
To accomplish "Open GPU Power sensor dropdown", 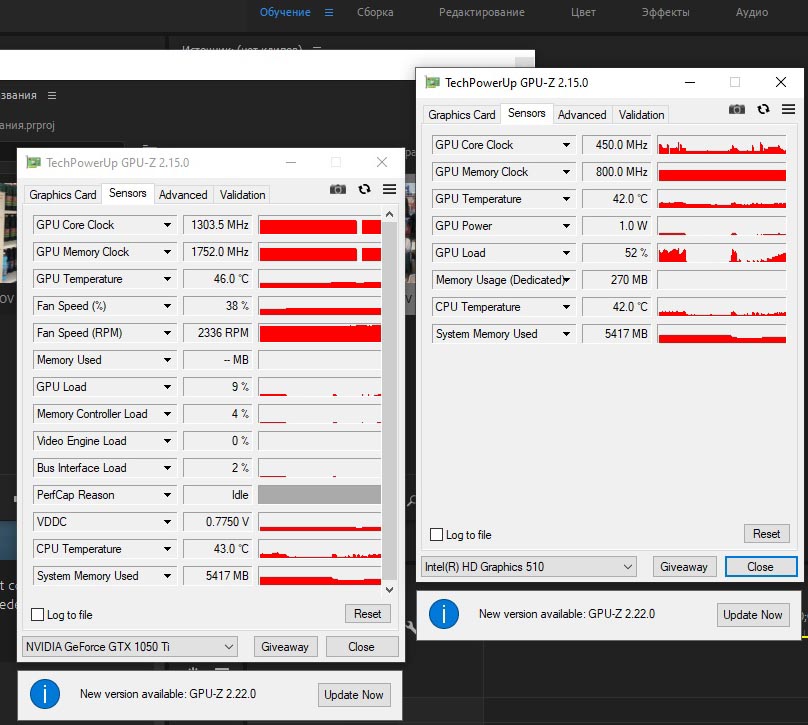I will [x=566, y=226].
